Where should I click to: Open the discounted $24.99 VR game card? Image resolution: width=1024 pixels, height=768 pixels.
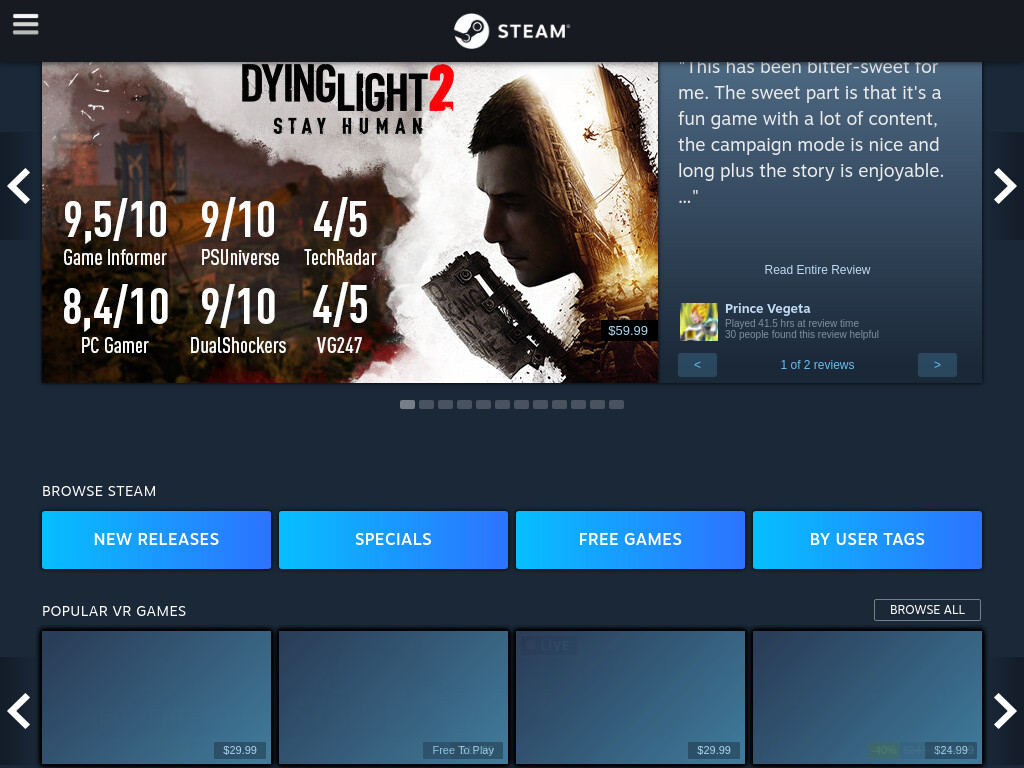[x=867, y=697]
